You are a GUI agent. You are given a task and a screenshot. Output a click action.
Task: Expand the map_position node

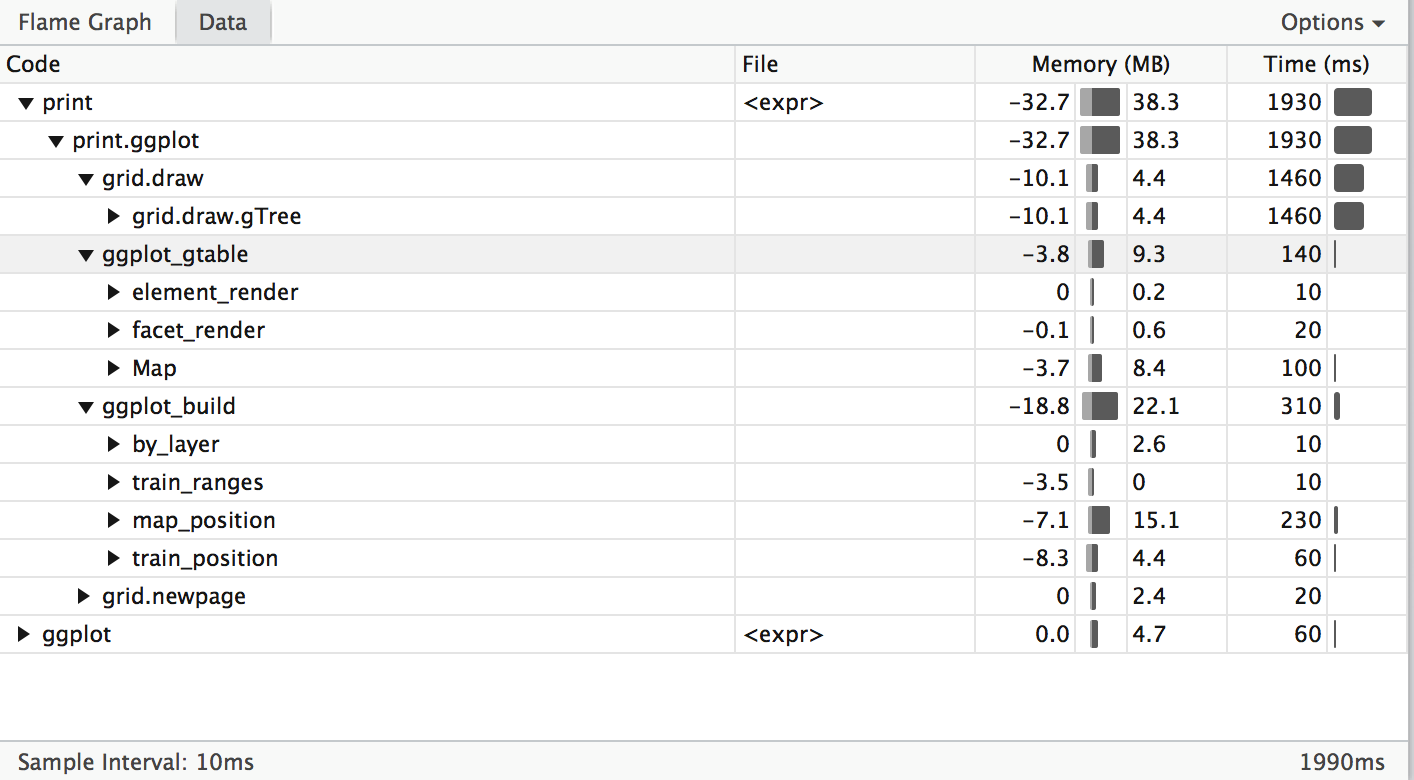coord(114,520)
